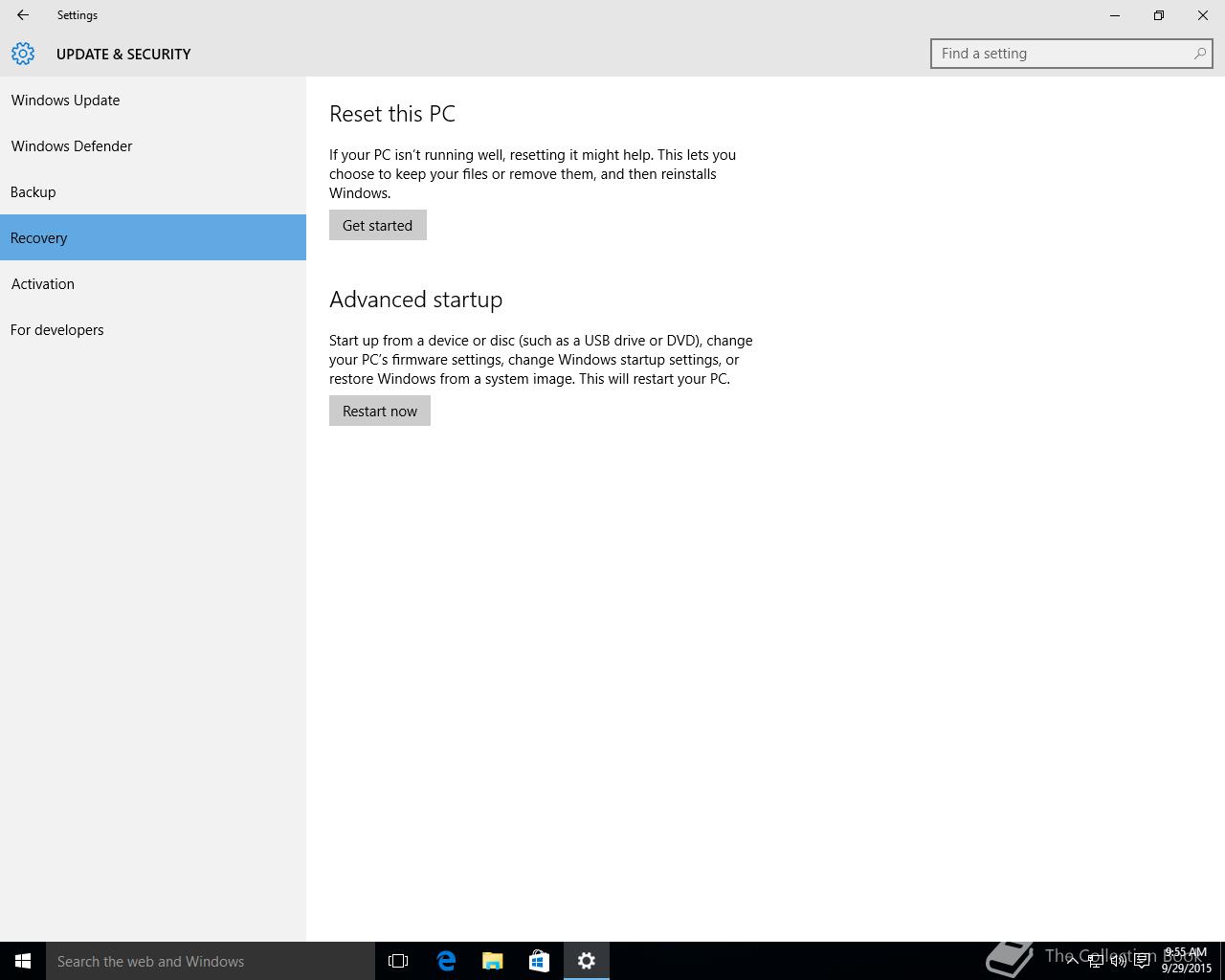Open the volume control tray icon
1225x980 pixels.
coord(1119,961)
